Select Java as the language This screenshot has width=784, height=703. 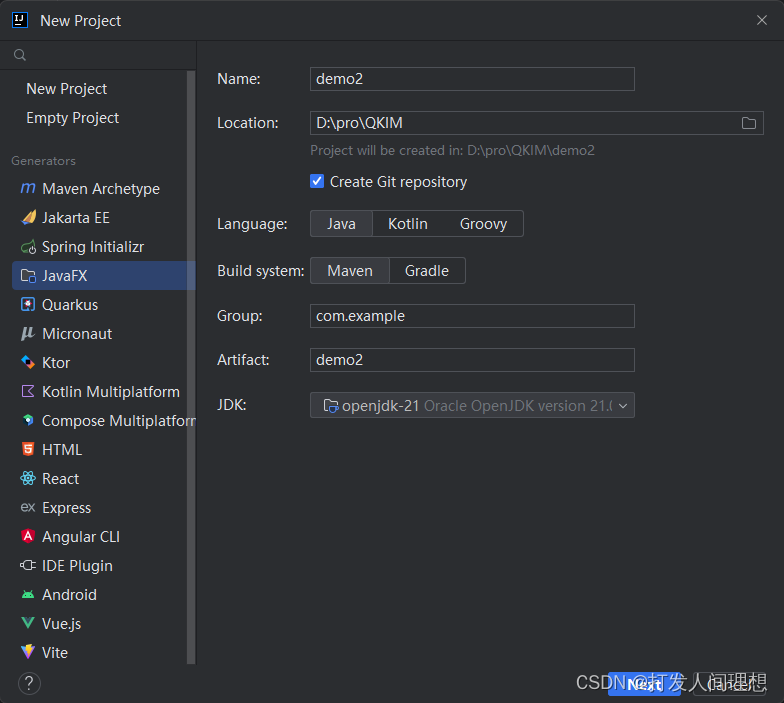342,224
